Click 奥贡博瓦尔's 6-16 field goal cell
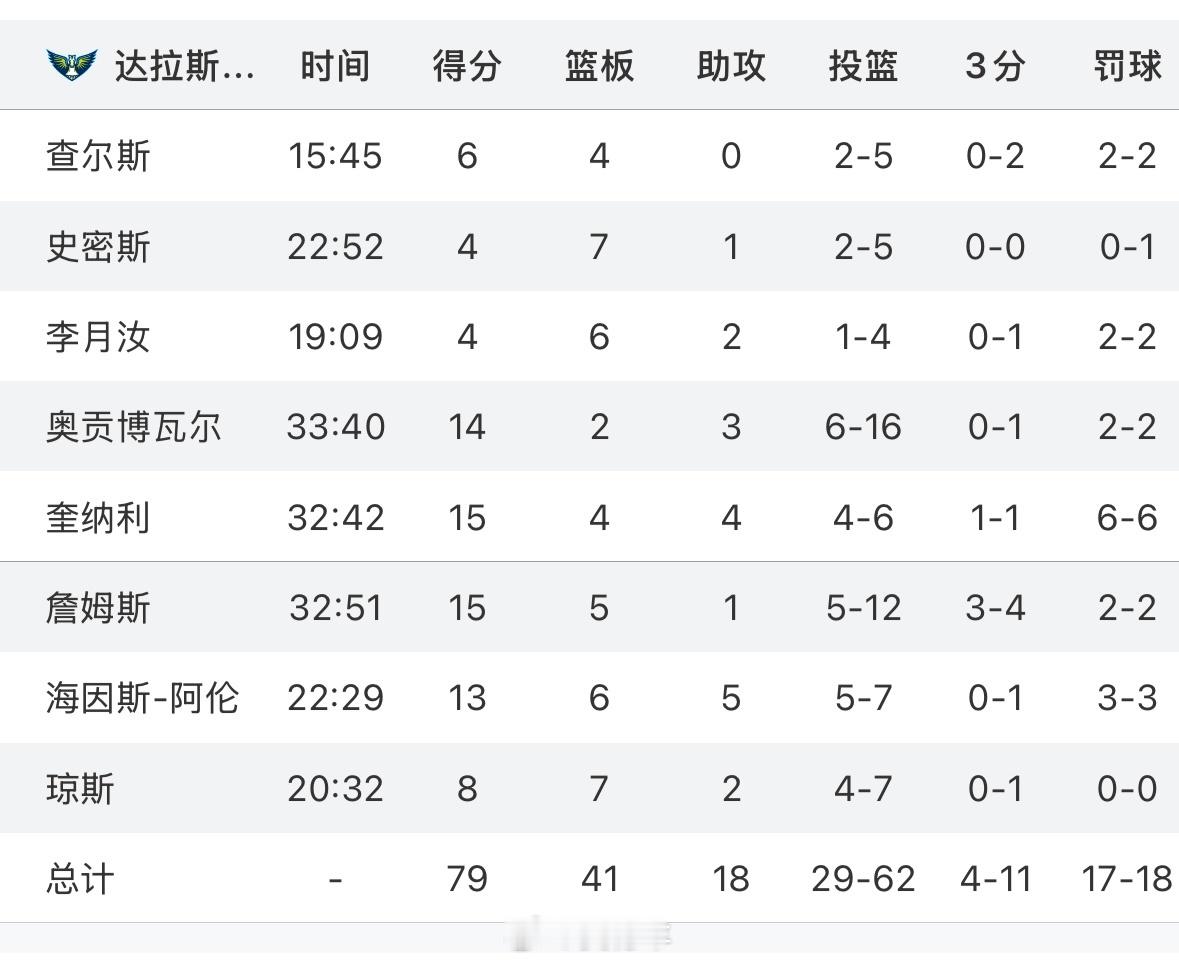Image resolution: width=1179 pixels, height=963 pixels. pos(863,427)
